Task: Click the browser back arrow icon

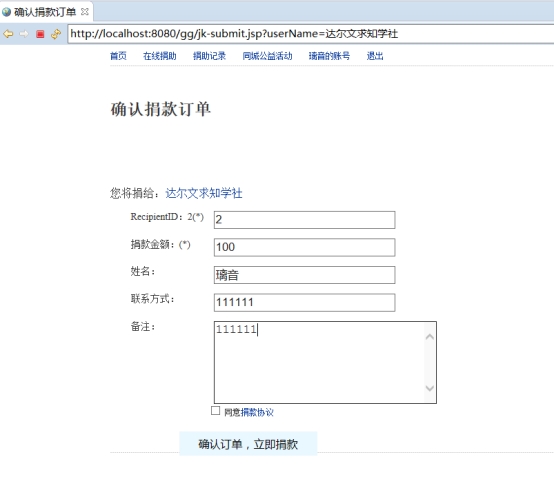Action: tap(8, 34)
